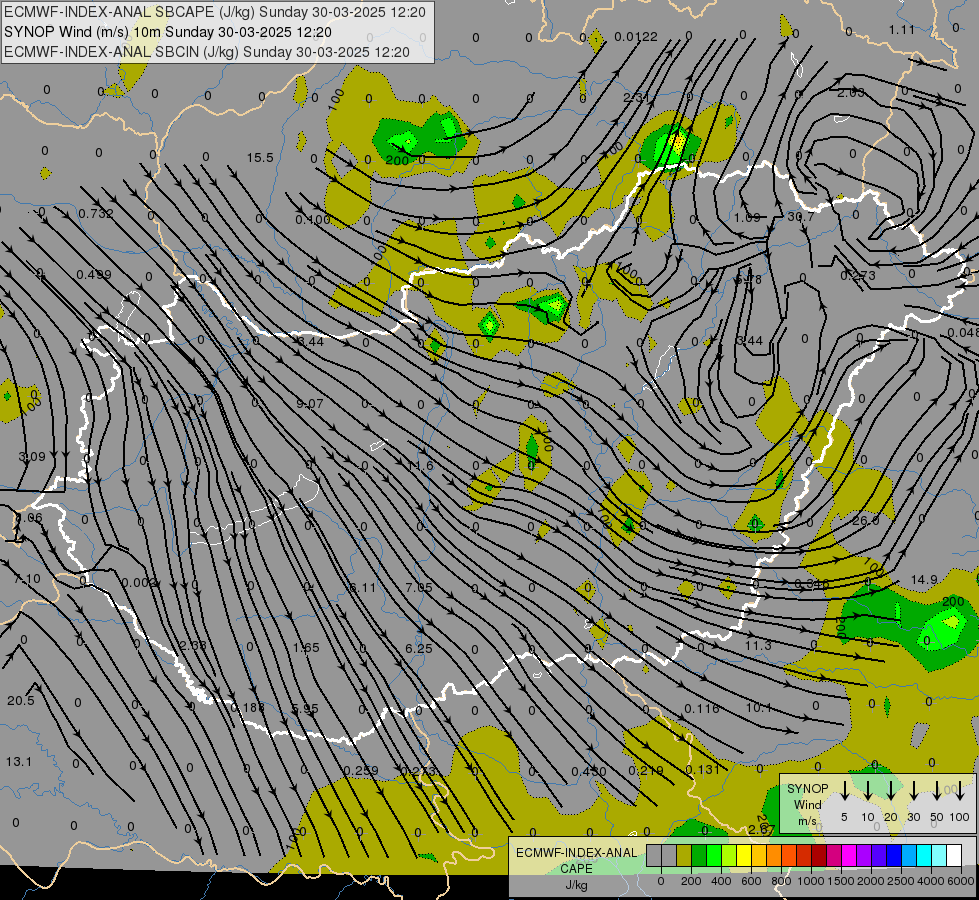The height and width of the screenshot is (900, 979).
Task: Click the 6.11 value on the map
Action: [363, 587]
